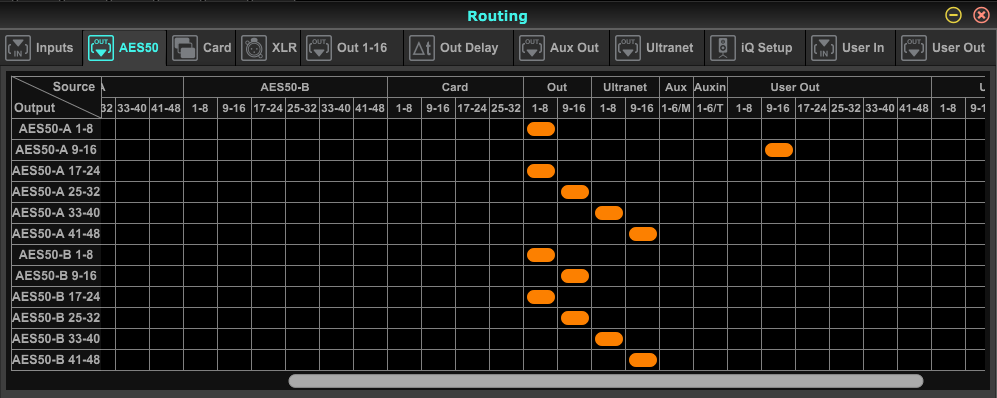
Task: Switch to the User In tab label
Action: 863,48
